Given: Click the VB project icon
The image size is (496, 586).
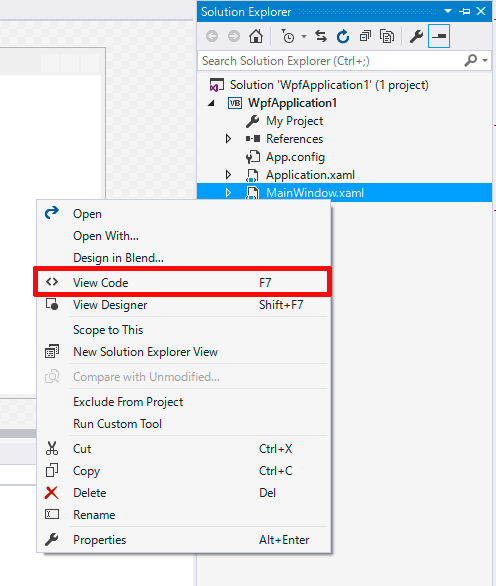Looking at the screenshot, I should (235, 103).
